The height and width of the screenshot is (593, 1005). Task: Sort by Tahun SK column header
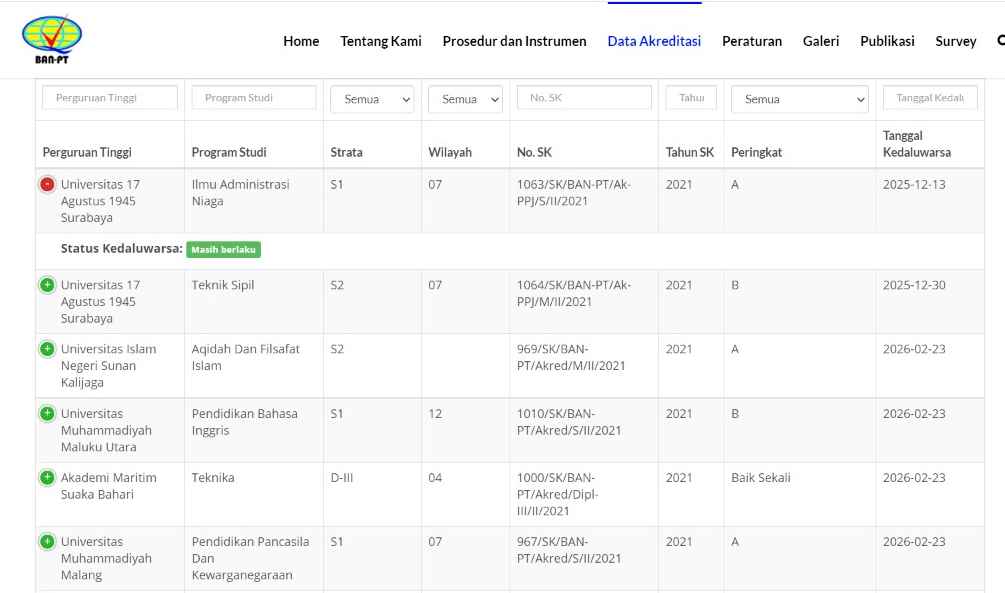[690, 153]
